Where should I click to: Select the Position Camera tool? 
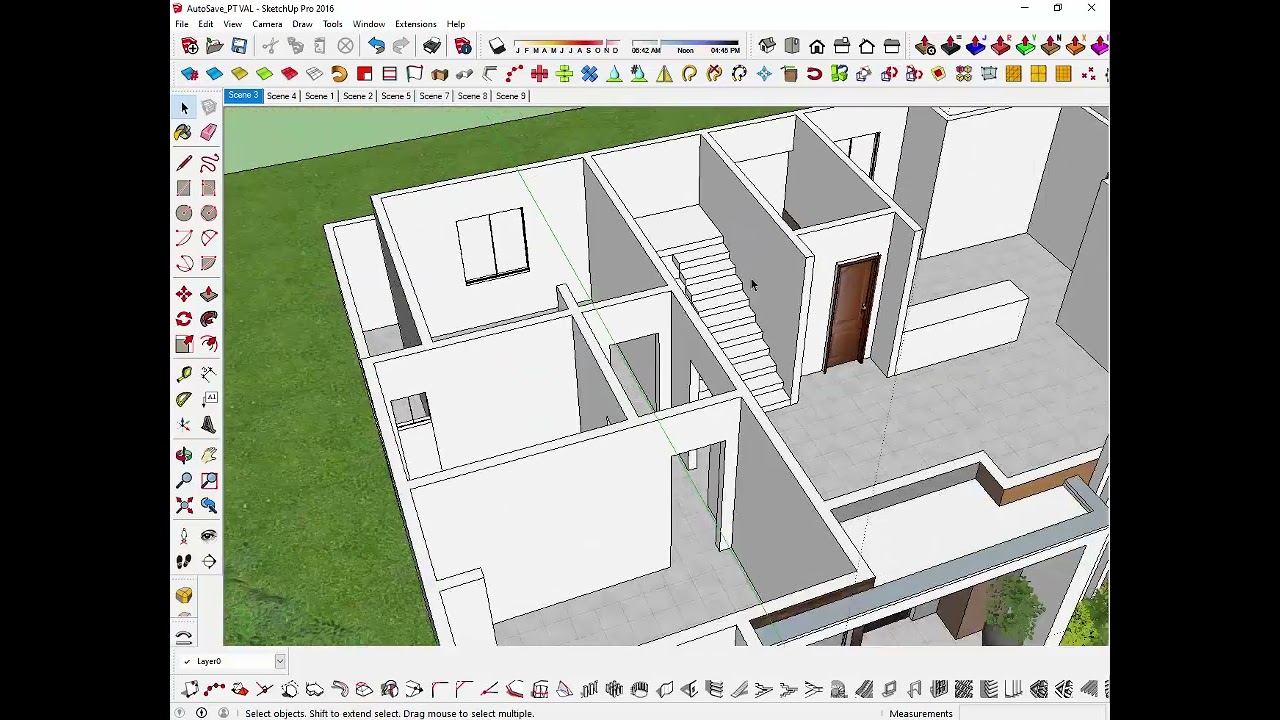click(x=184, y=536)
